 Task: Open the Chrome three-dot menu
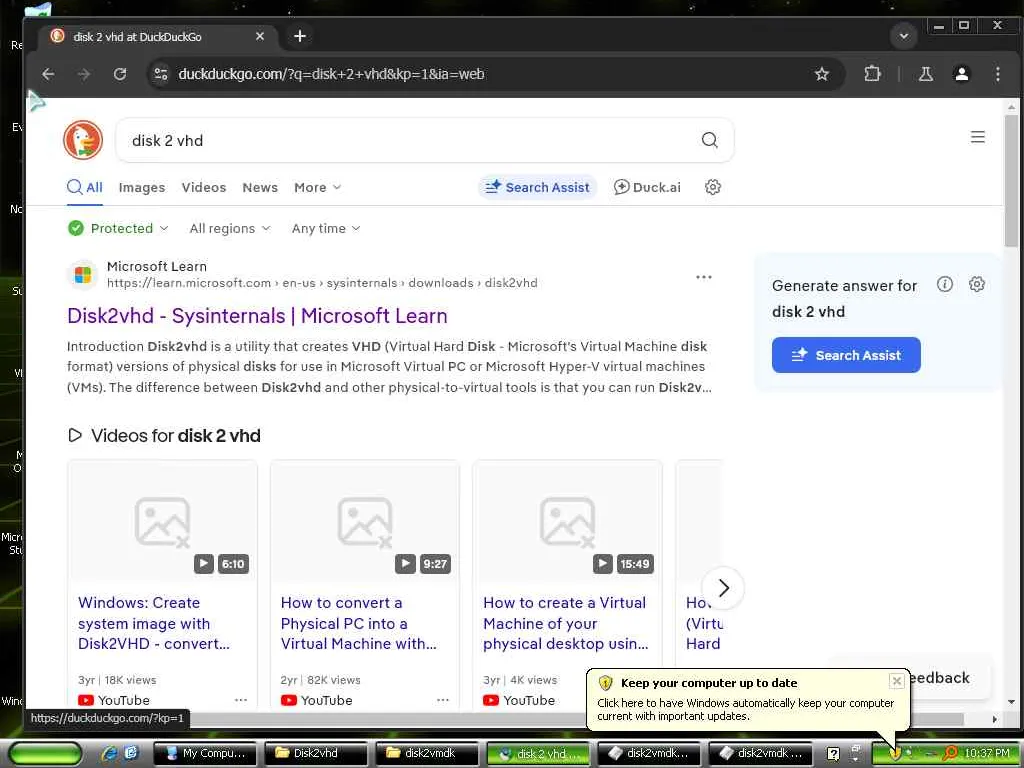997,74
